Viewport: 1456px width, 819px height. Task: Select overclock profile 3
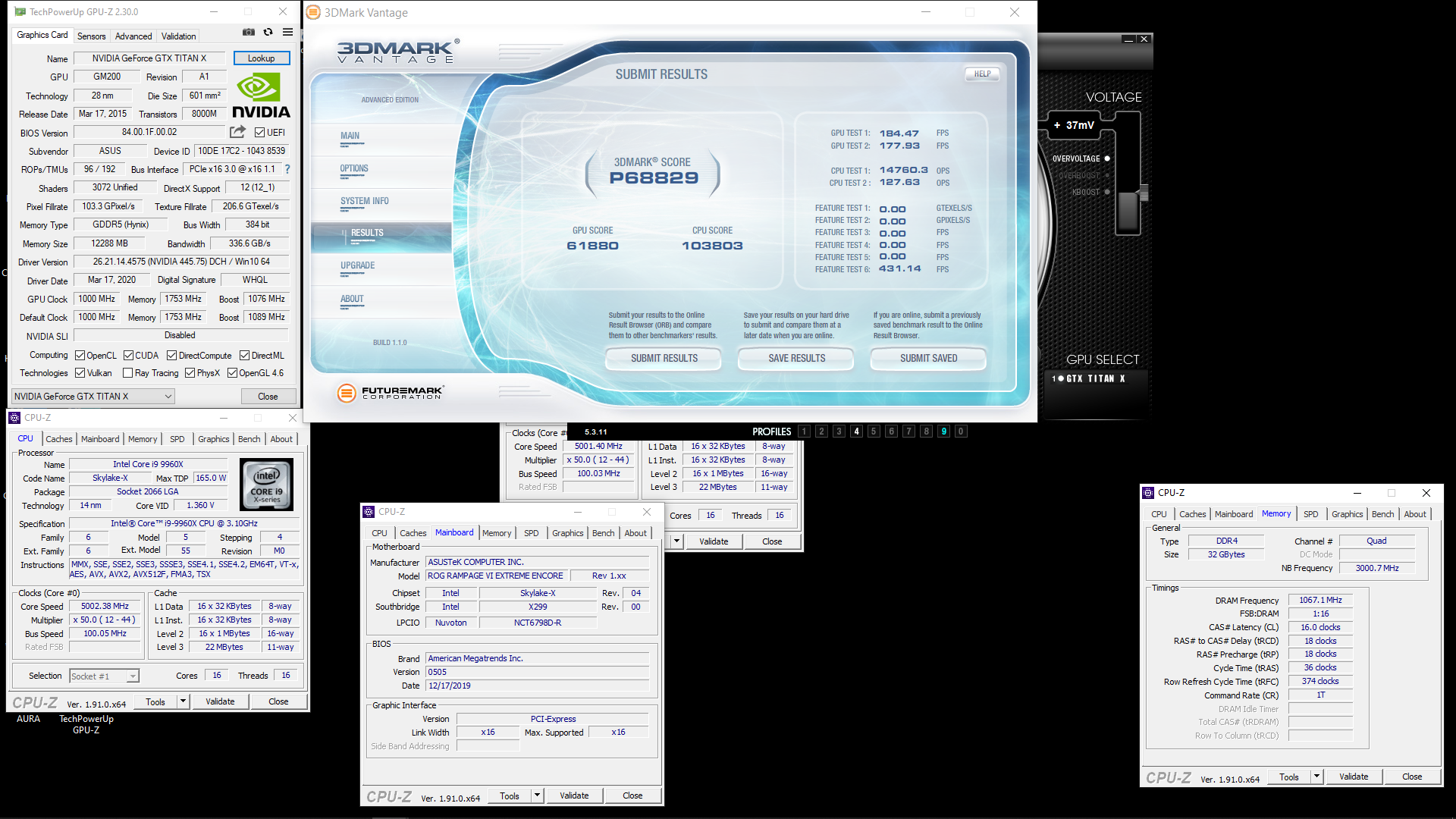tap(839, 431)
